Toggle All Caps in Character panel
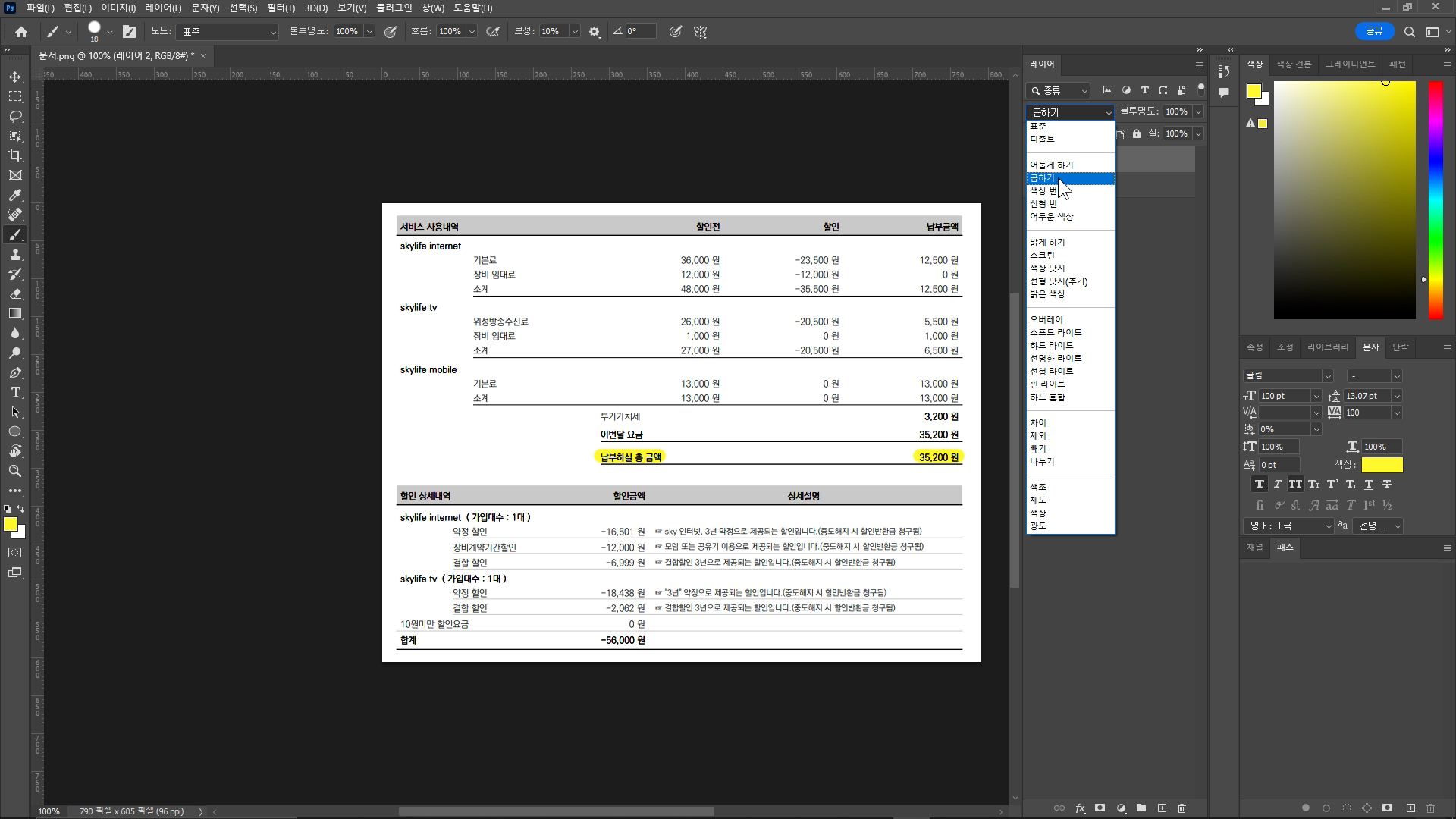 click(x=1295, y=484)
